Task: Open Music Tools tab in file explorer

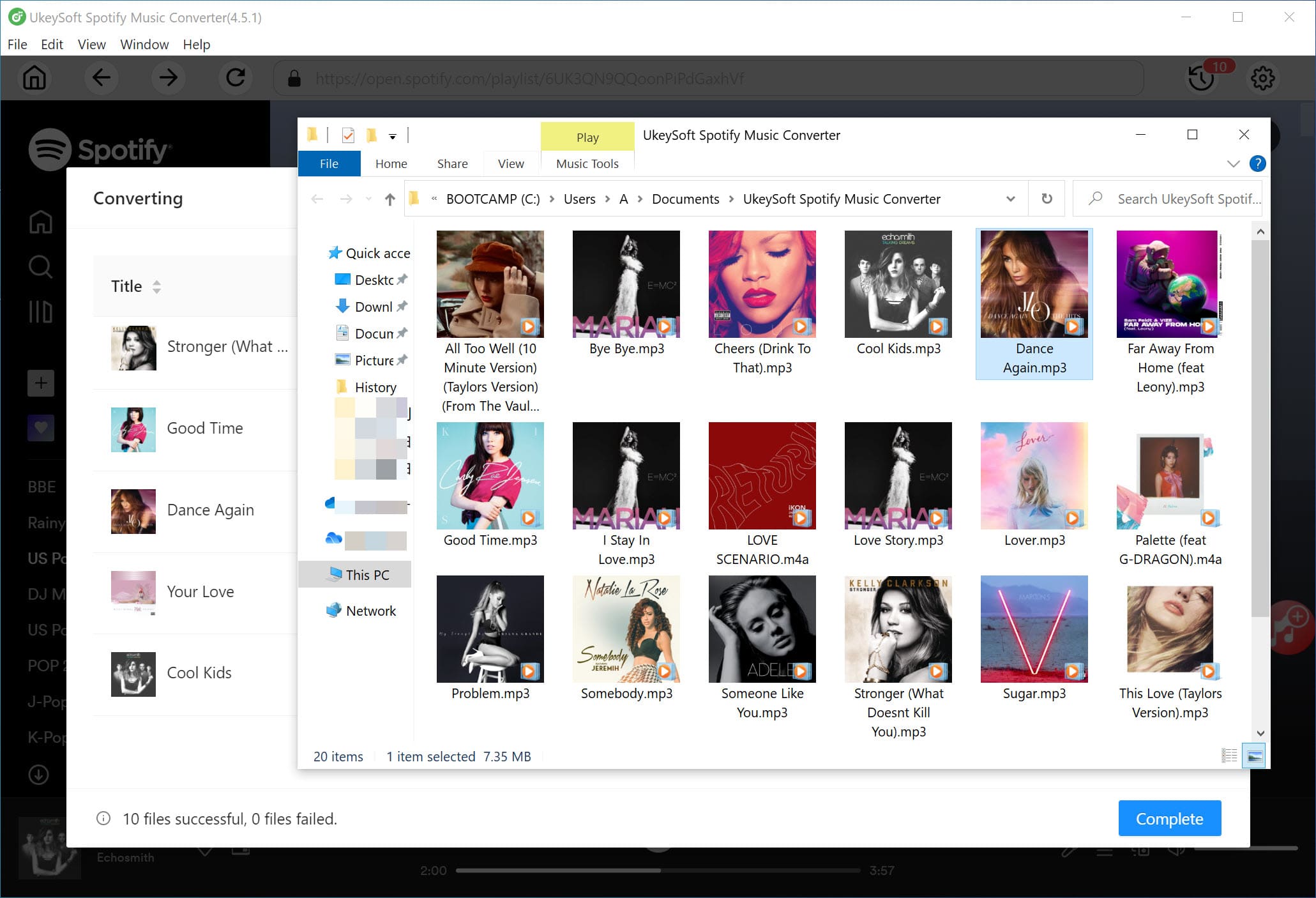Action: 586,163
